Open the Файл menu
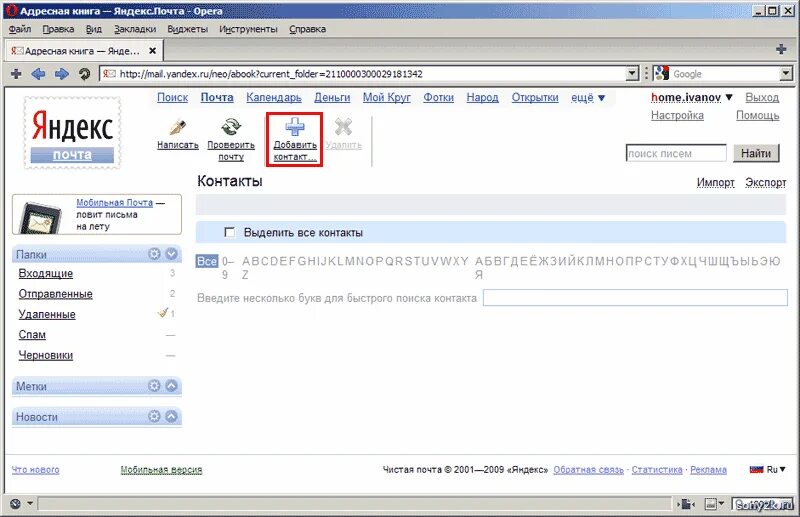Image resolution: width=800 pixels, height=517 pixels. point(20,29)
